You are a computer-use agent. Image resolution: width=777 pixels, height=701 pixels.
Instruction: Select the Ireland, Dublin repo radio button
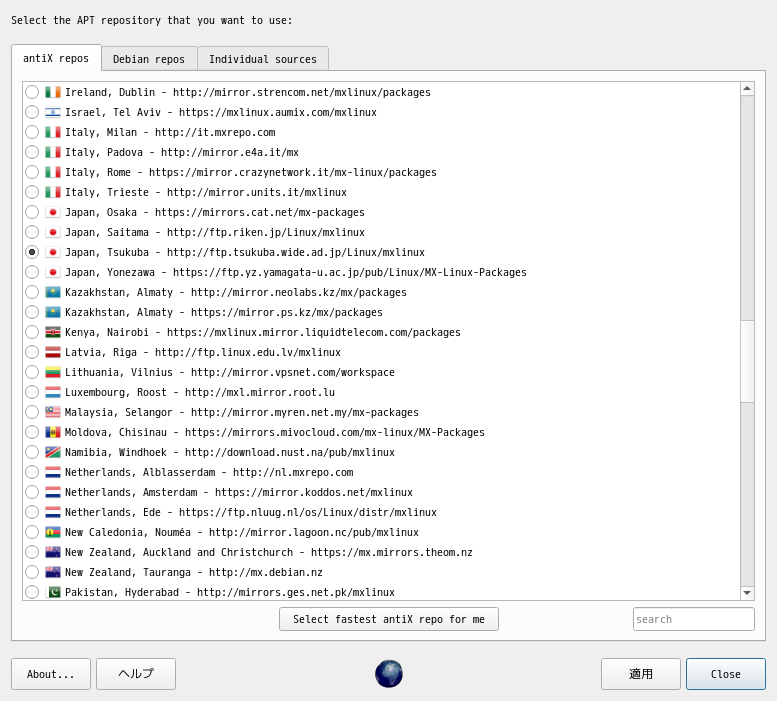click(32, 92)
